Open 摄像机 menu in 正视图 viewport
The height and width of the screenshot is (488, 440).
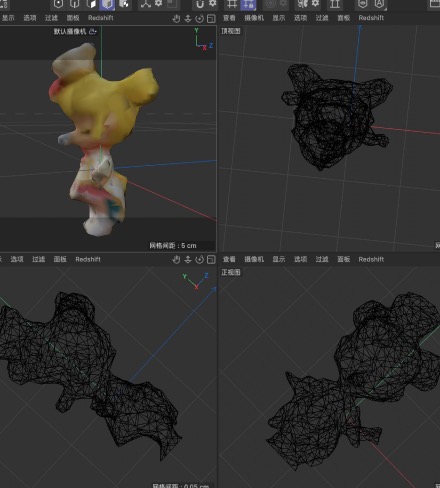coord(254,259)
